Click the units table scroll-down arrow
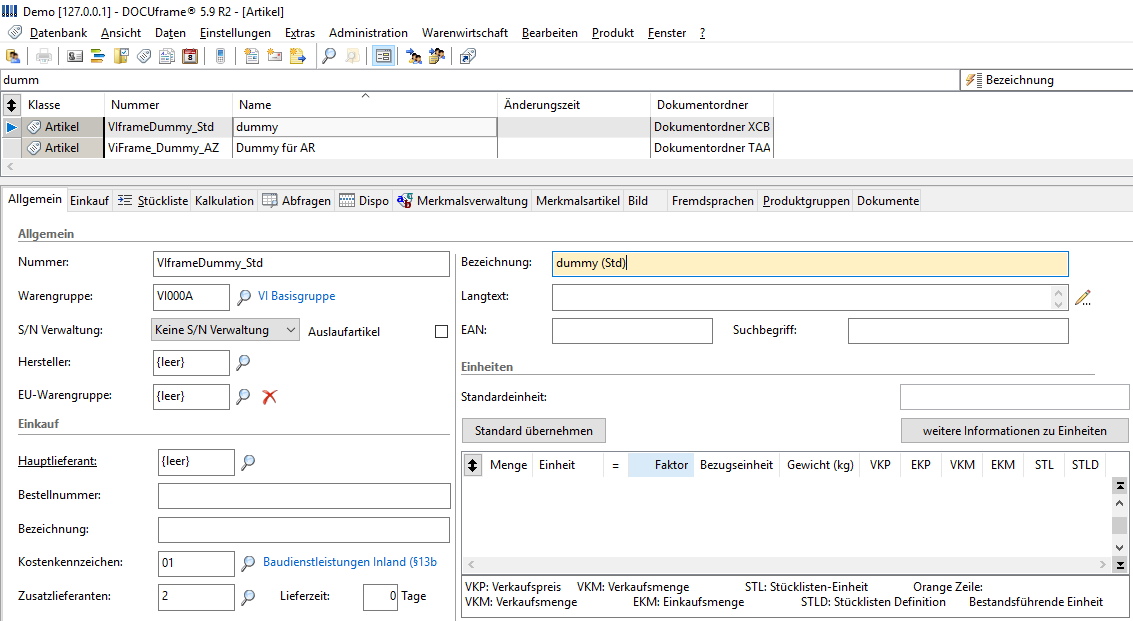1133x621 pixels. (x=1119, y=547)
